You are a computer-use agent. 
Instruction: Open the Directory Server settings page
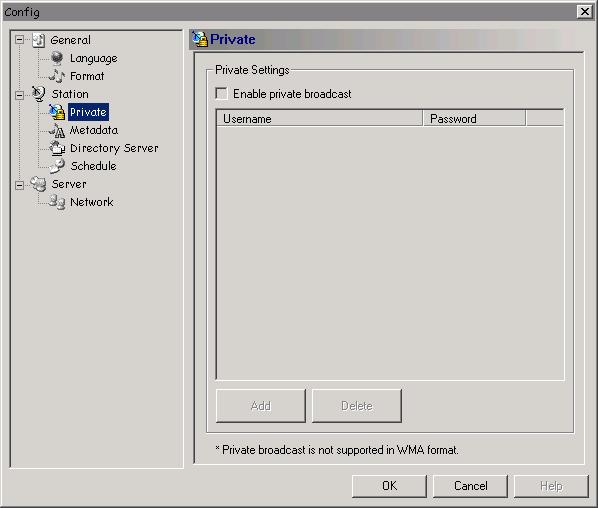pyautogui.click(x=114, y=148)
